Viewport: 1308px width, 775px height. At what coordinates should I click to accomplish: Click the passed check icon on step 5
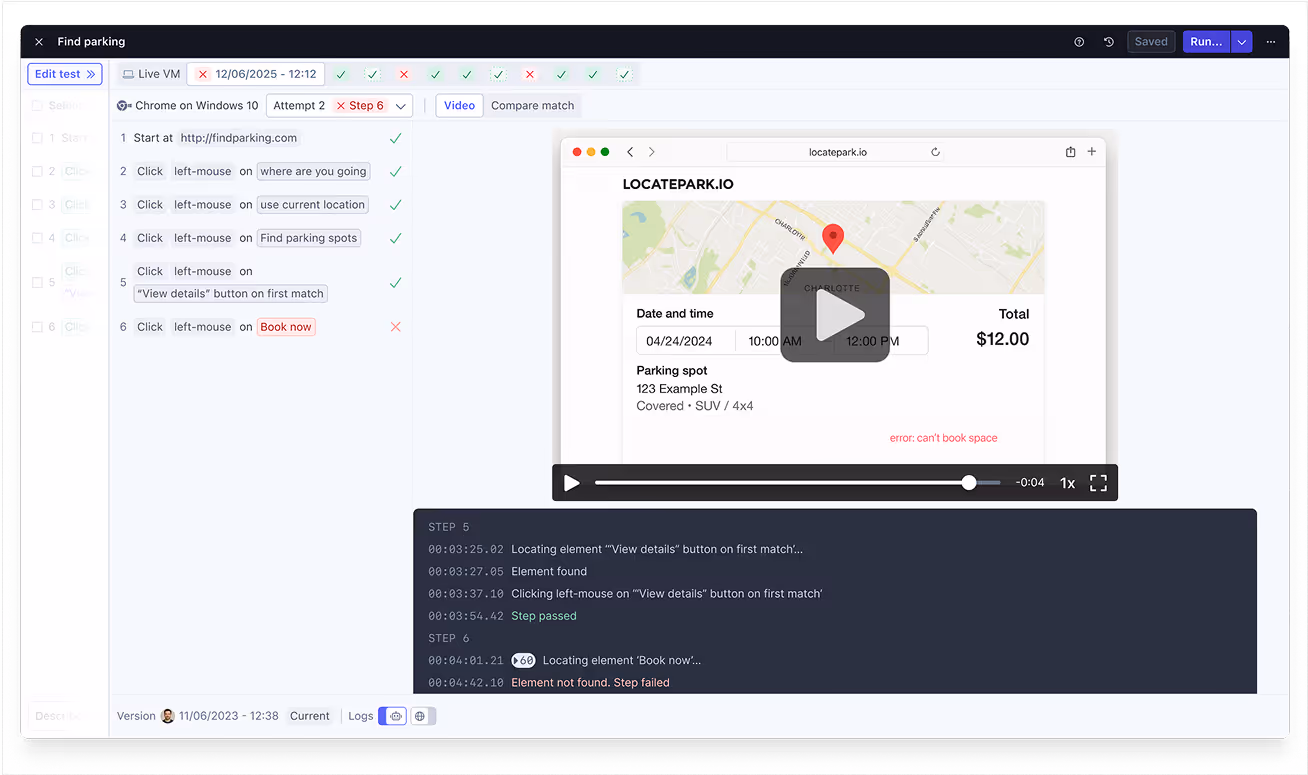[x=395, y=283]
